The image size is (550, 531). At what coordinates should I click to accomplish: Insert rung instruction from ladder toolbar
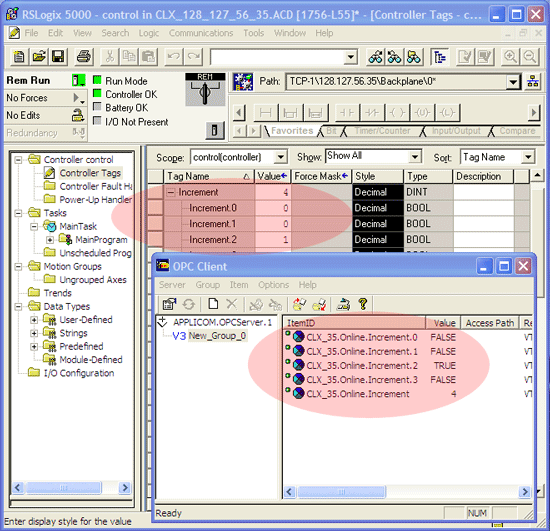(266, 113)
